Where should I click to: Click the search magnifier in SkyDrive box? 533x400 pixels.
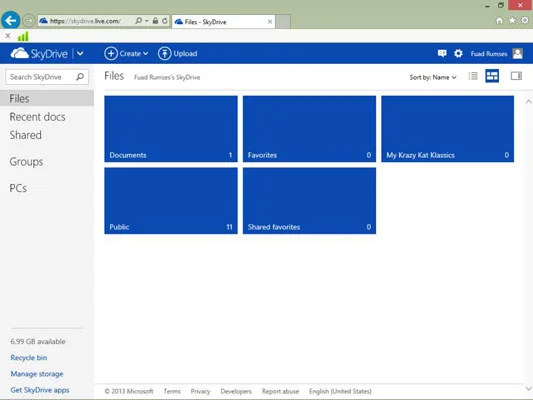click(x=80, y=77)
